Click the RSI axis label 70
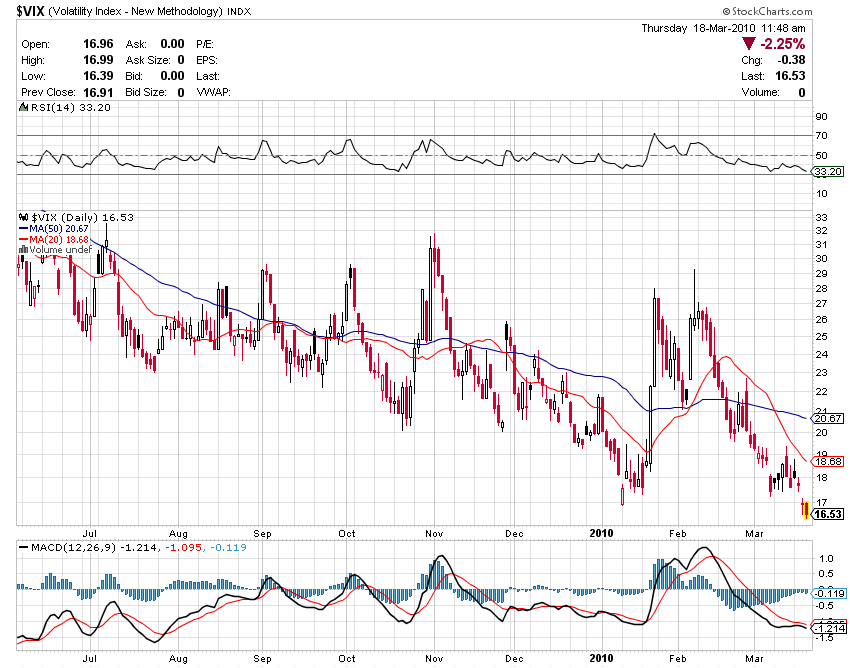Screen dimensions: 850x668 [821, 136]
